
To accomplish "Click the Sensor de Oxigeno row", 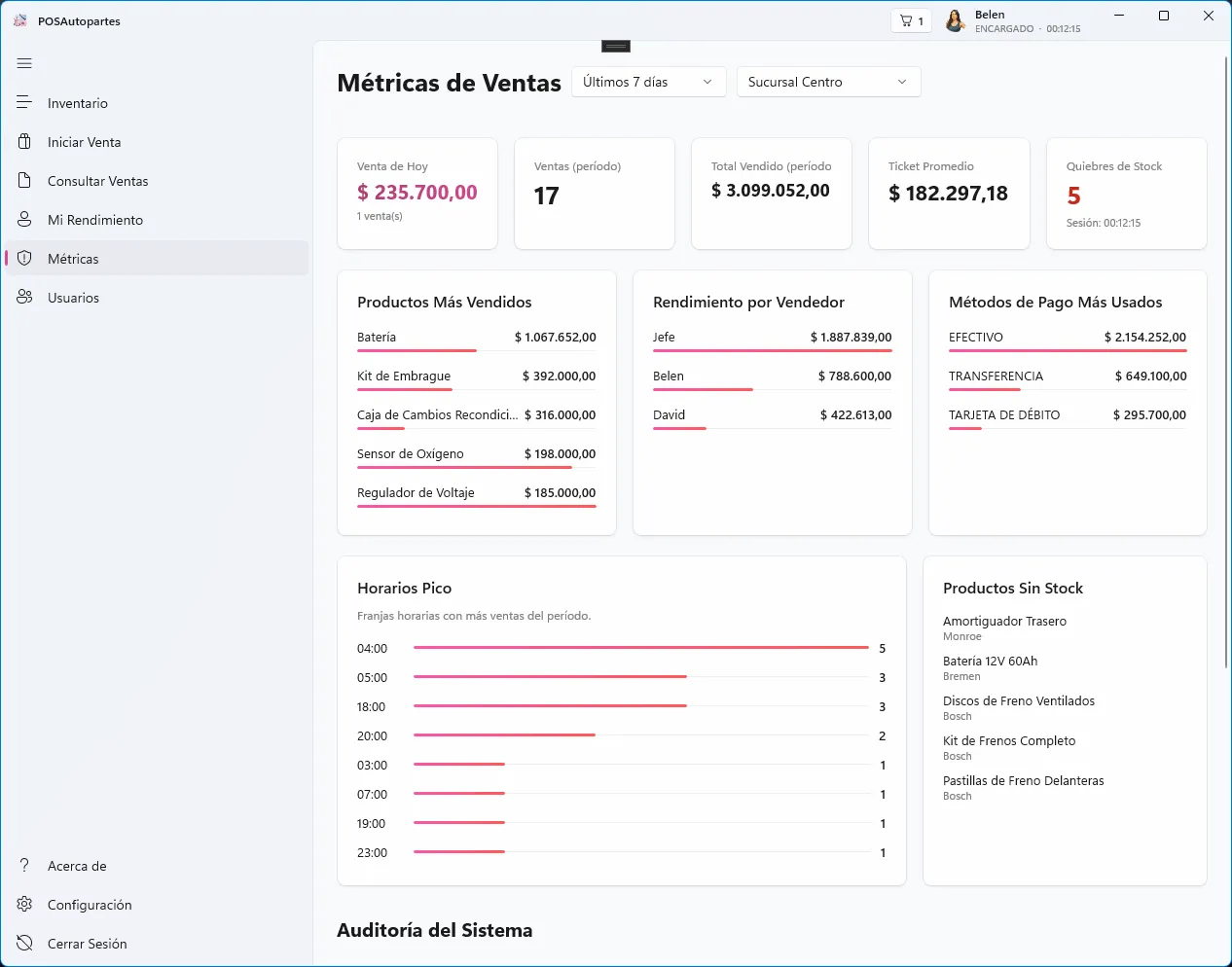I will [x=477, y=455].
